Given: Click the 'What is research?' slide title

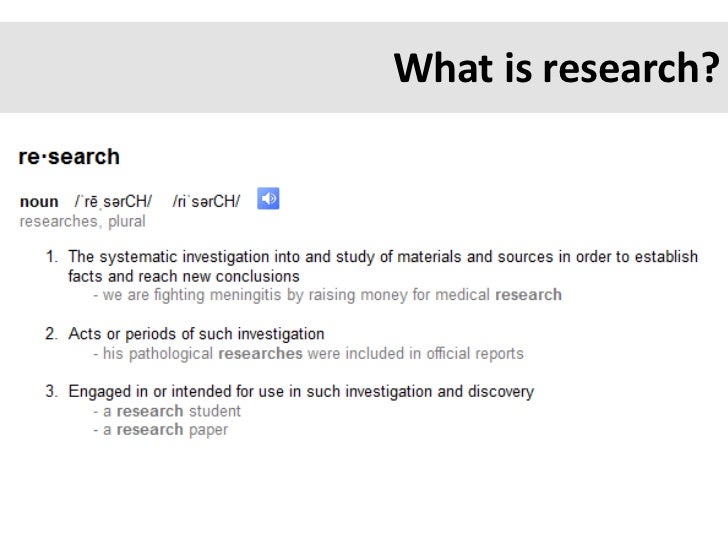Looking at the screenshot, I should (x=556, y=68).
